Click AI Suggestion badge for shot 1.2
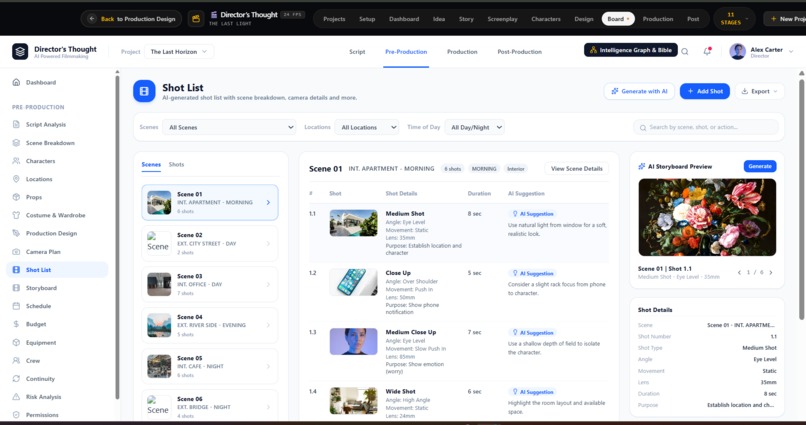The image size is (806, 425). click(533, 273)
